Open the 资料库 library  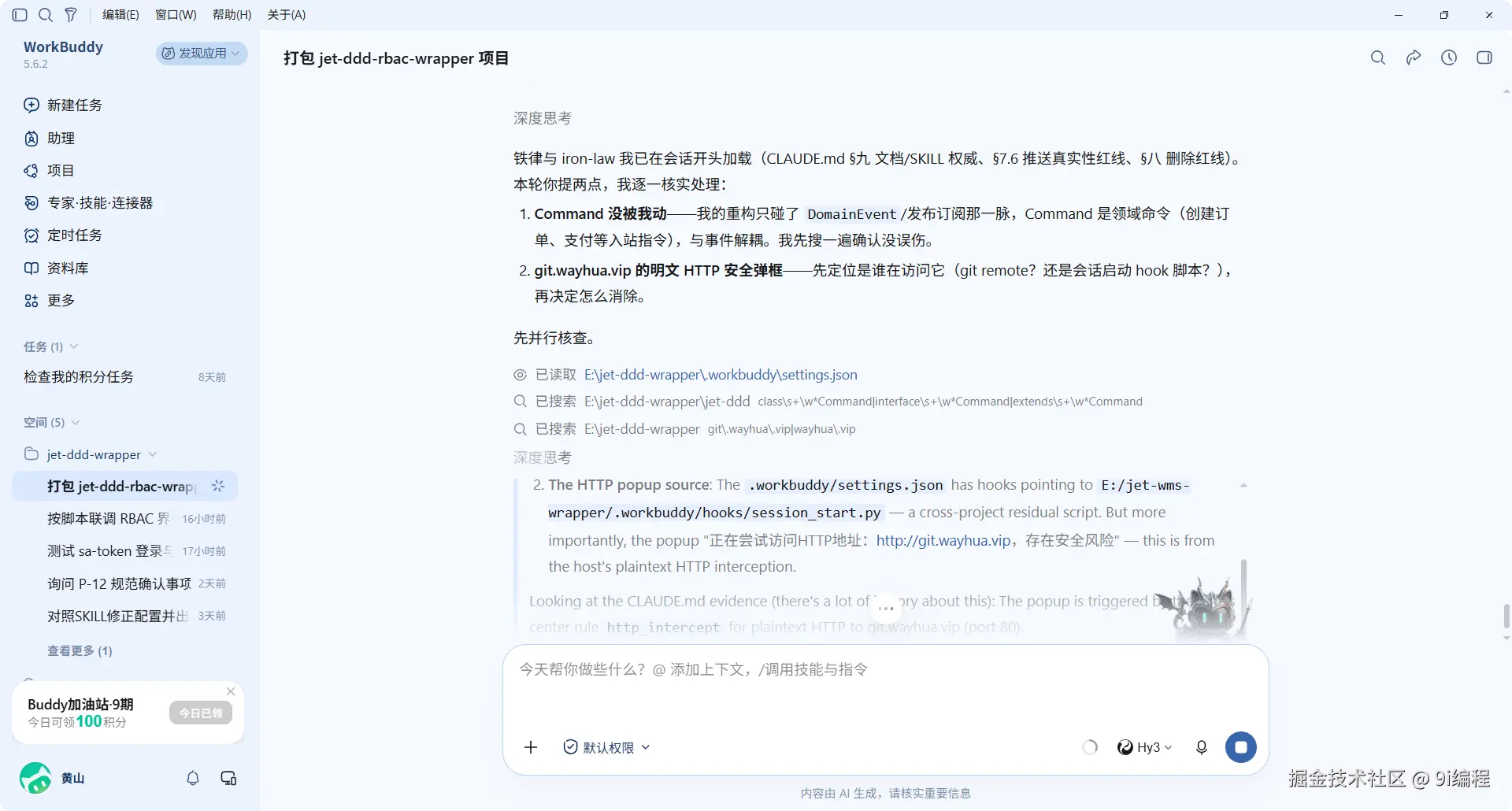[56, 268]
